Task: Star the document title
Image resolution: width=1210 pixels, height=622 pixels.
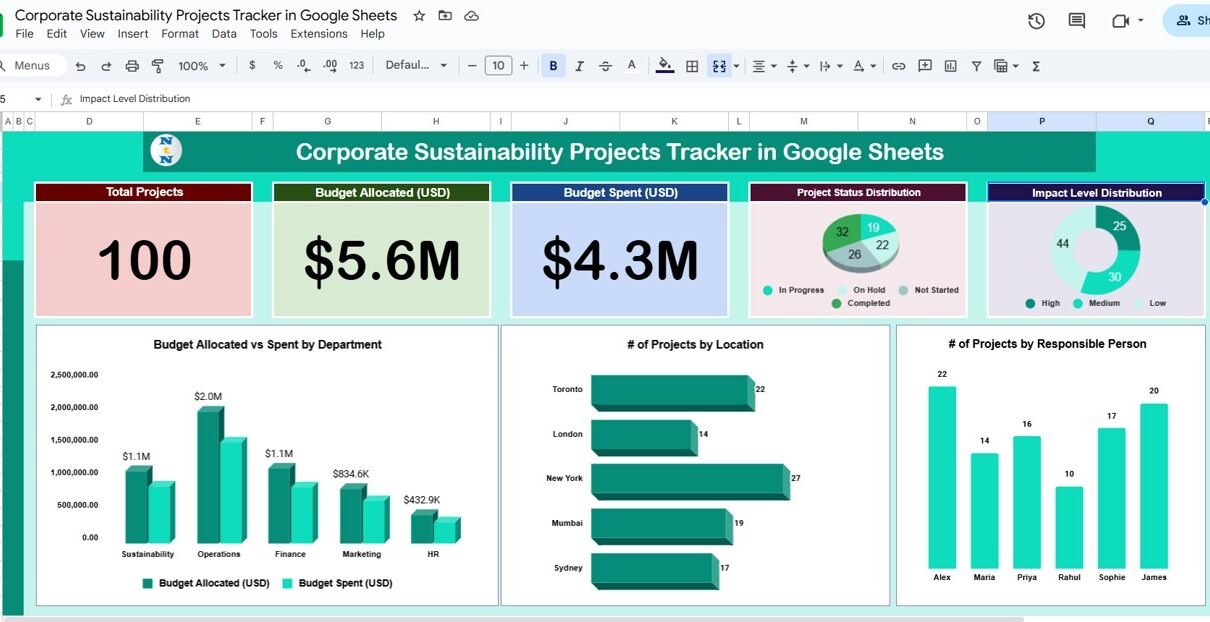Action: (419, 16)
